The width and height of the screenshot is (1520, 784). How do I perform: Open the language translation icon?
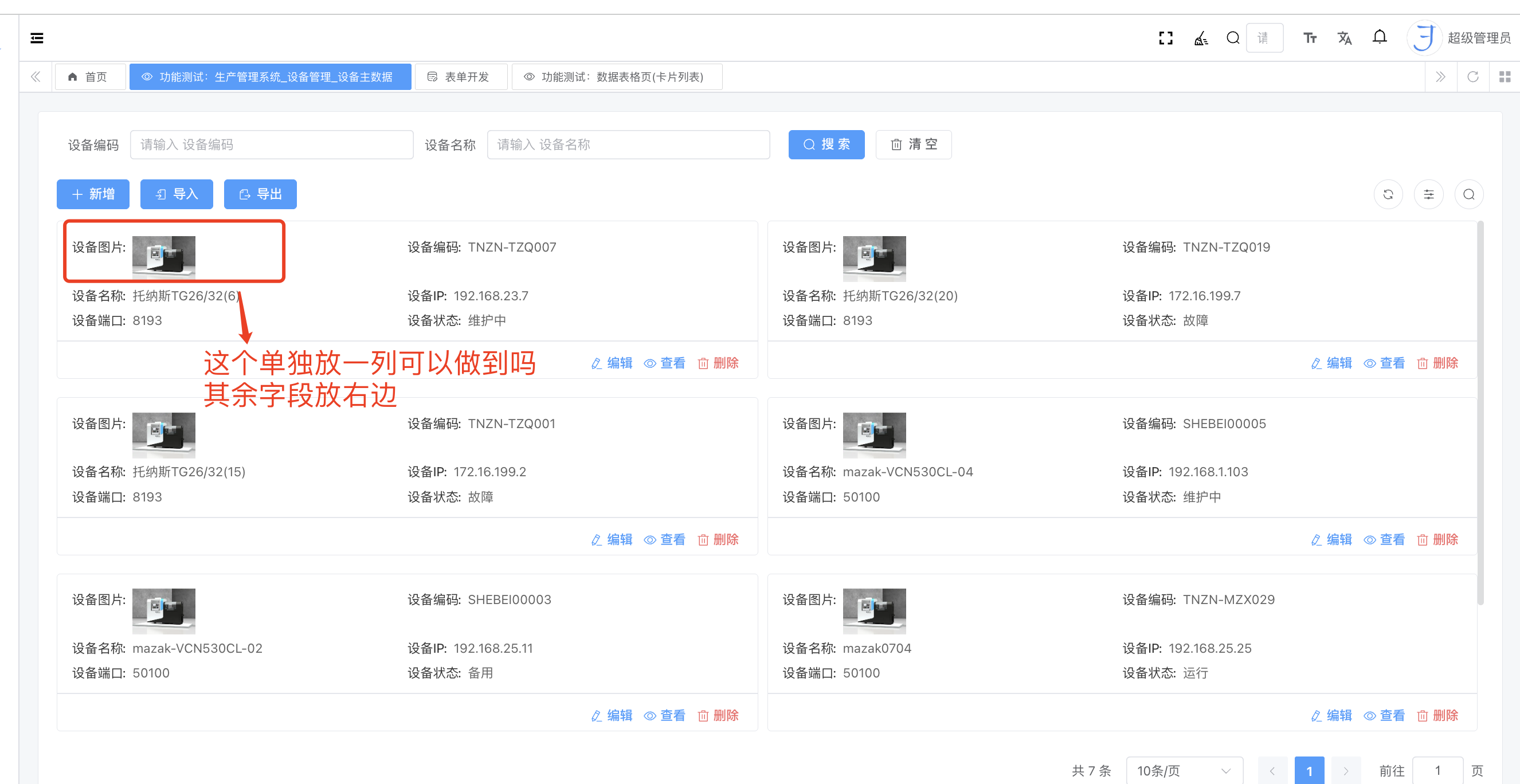click(1344, 38)
